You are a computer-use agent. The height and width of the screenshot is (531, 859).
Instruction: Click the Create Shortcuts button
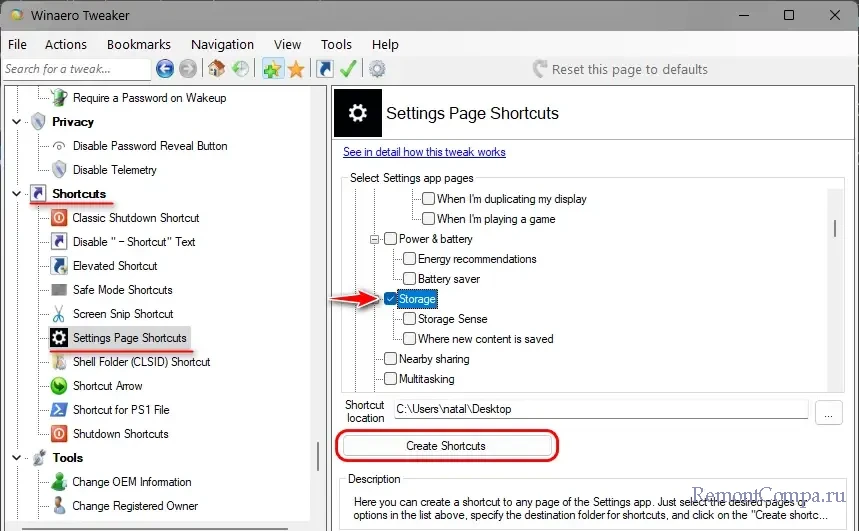point(446,446)
